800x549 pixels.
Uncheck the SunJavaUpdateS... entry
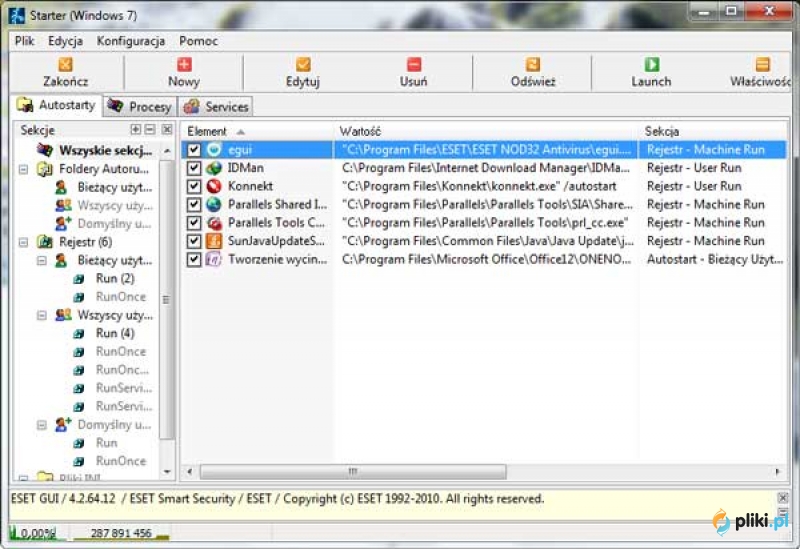tap(194, 241)
